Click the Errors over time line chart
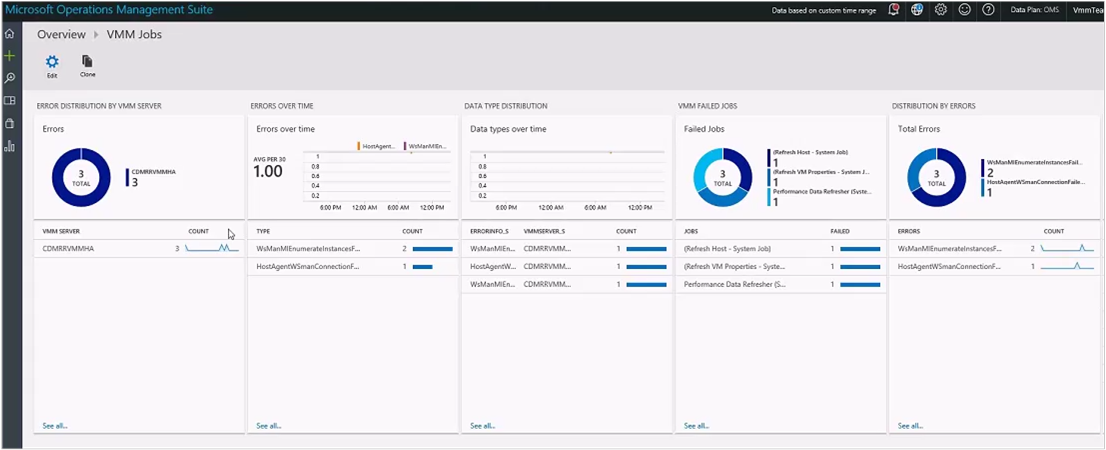Screen dimensions: 1106x450 pyautogui.click(x=377, y=176)
